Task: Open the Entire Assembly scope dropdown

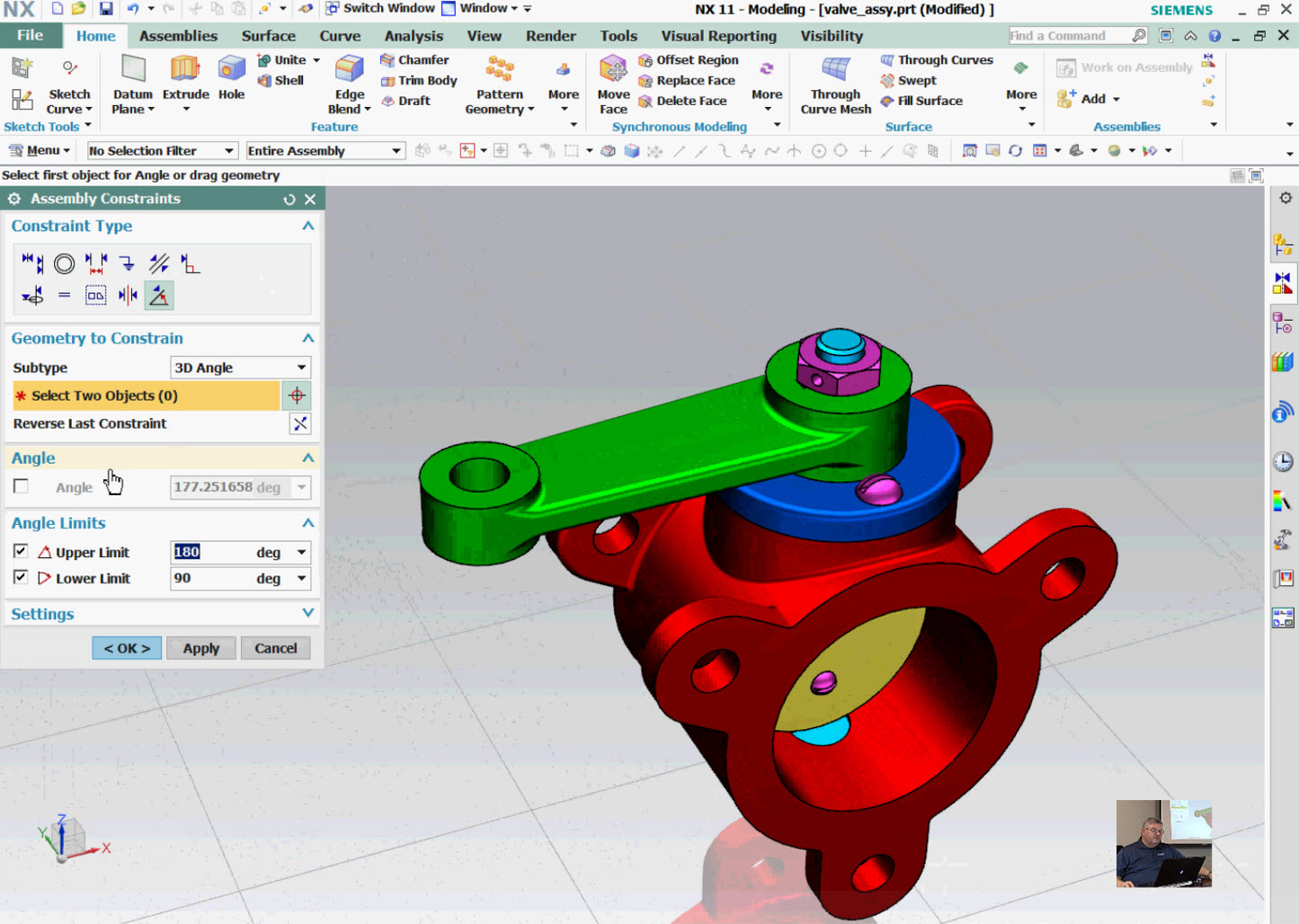Action: click(325, 151)
